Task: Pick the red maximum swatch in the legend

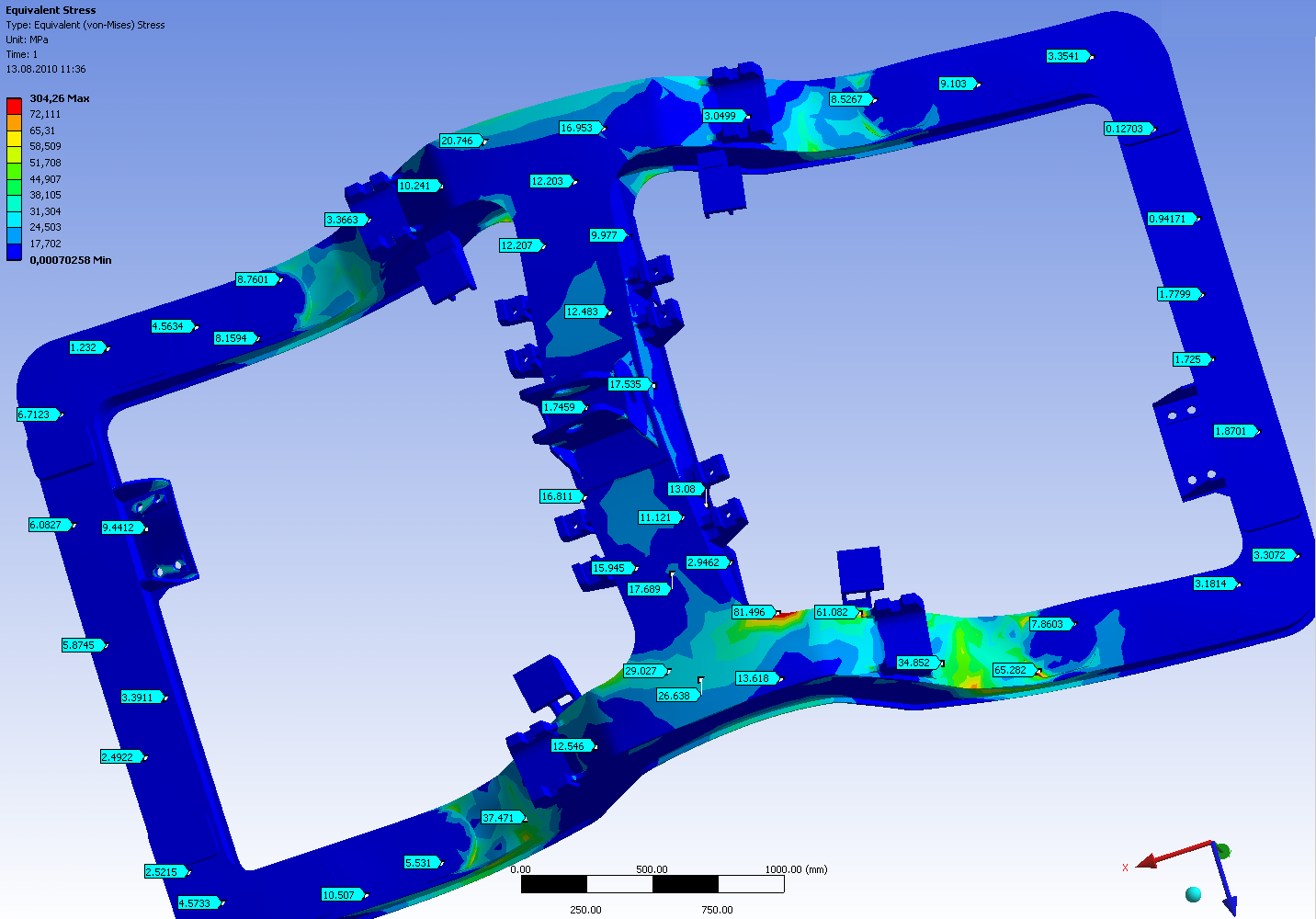Action: tap(14, 106)
